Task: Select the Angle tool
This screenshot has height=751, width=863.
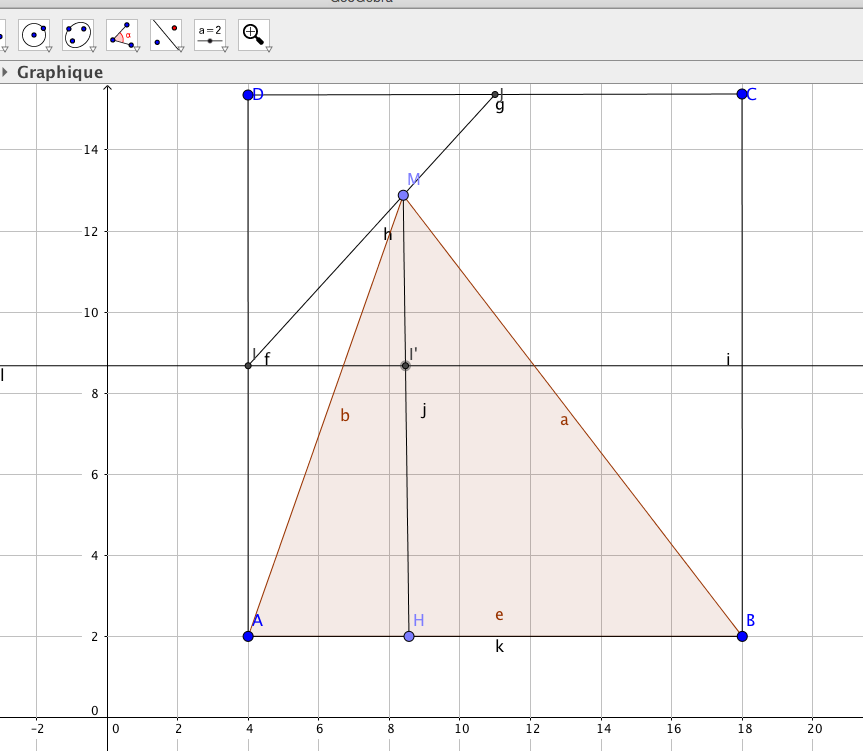Action: (x=121, y=33)
